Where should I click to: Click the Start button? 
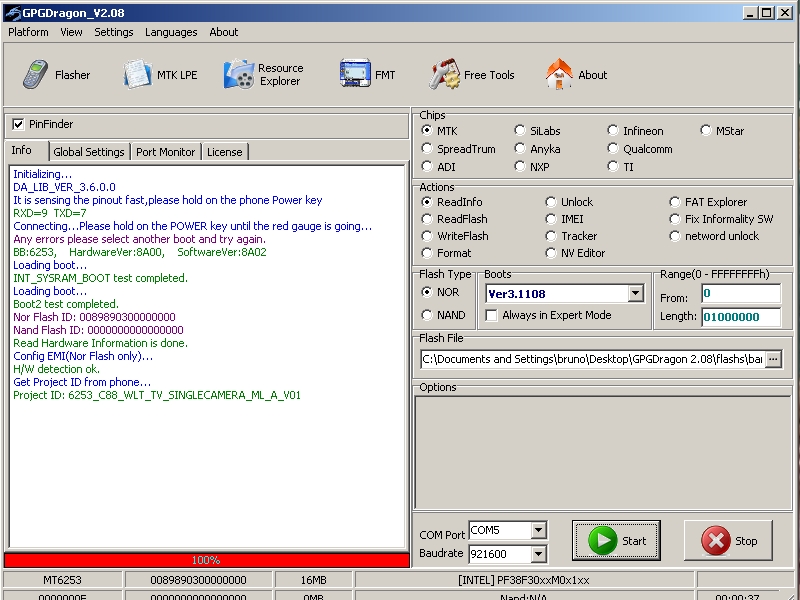pos(616,540)
